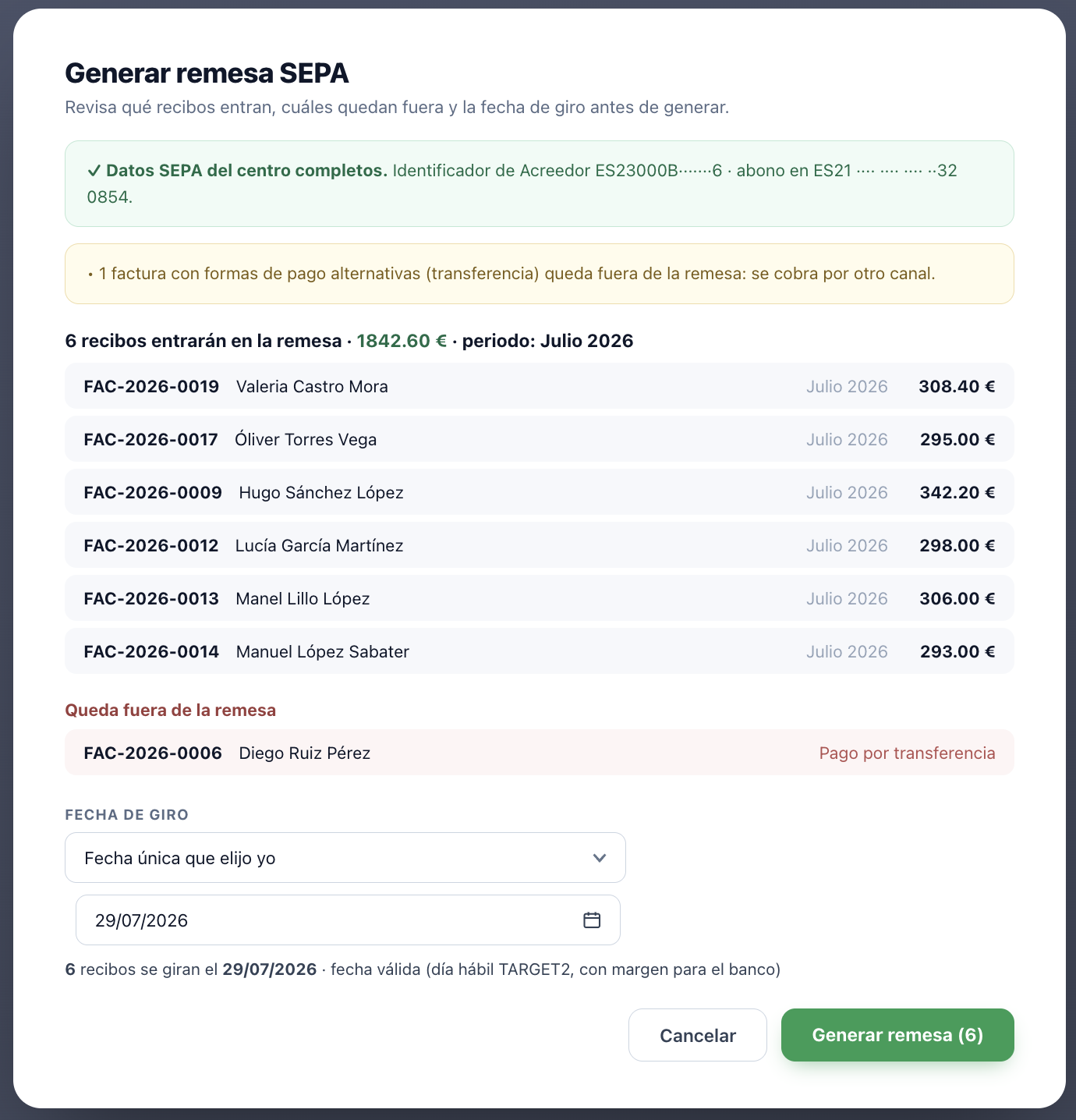Click the 'Pago por transferencia' reason label
The width and height of the screenshot is (1076, 1120).
pos(907,753)
